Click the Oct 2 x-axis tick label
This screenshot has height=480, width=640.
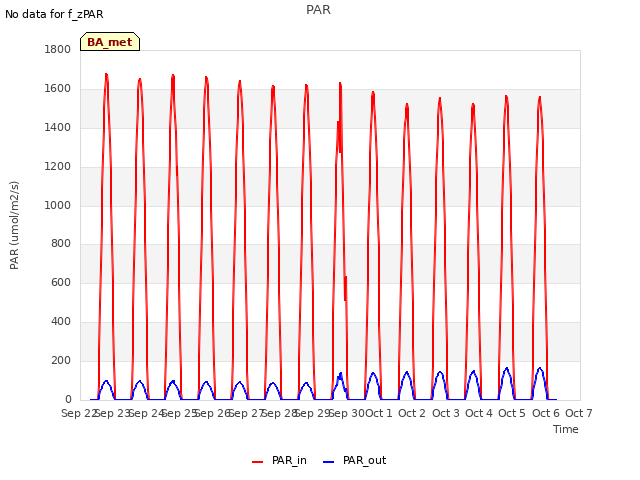pyautogui.click(x=412, y=413)
